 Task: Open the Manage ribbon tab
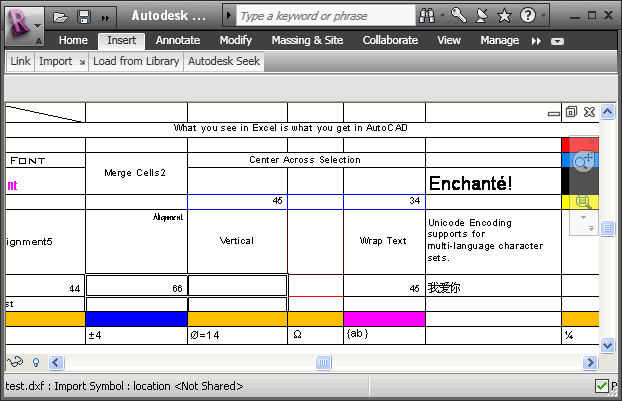coord(499,40)
